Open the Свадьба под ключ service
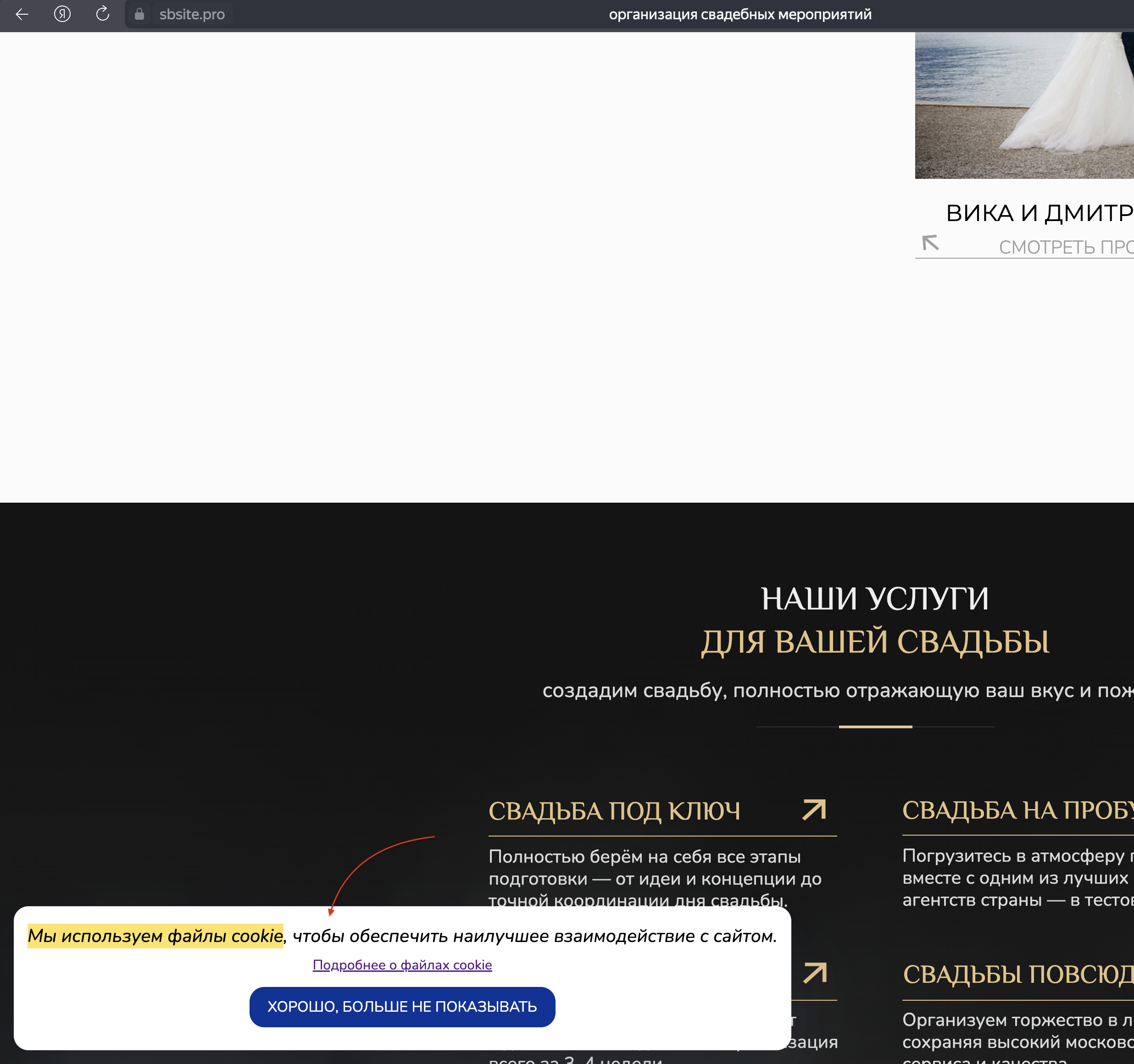The width and height of the screenshot is (1134, 1064). 614,811
